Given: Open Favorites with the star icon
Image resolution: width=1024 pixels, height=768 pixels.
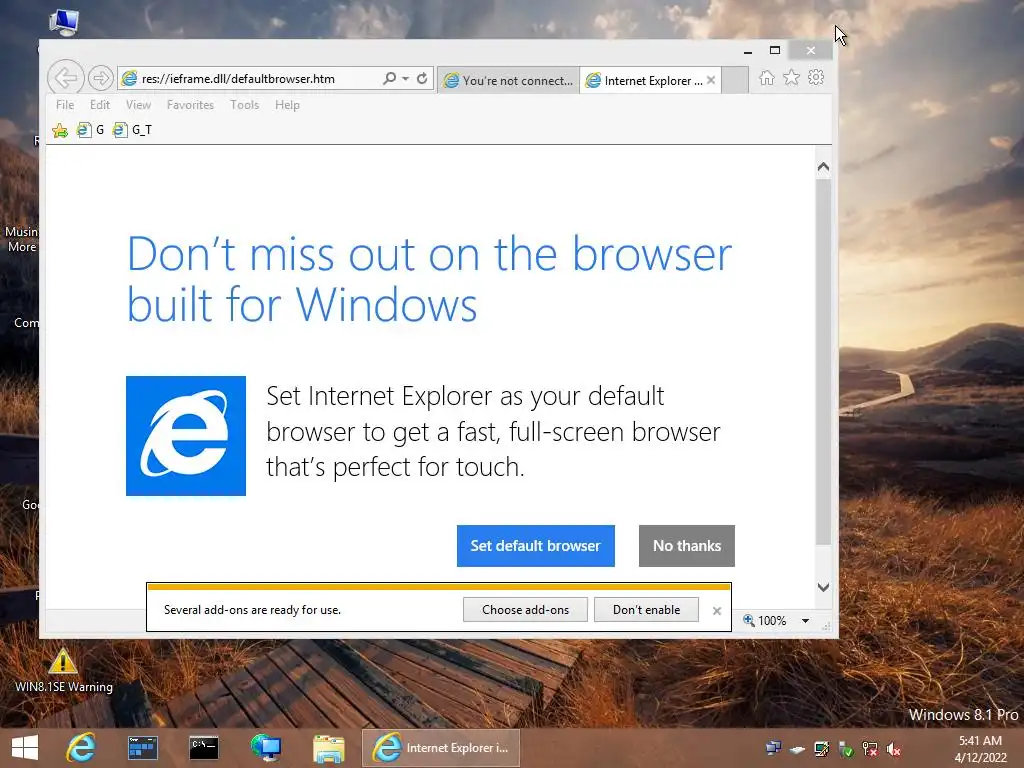Looking at the screenshot, I should [x=792, y=78].
